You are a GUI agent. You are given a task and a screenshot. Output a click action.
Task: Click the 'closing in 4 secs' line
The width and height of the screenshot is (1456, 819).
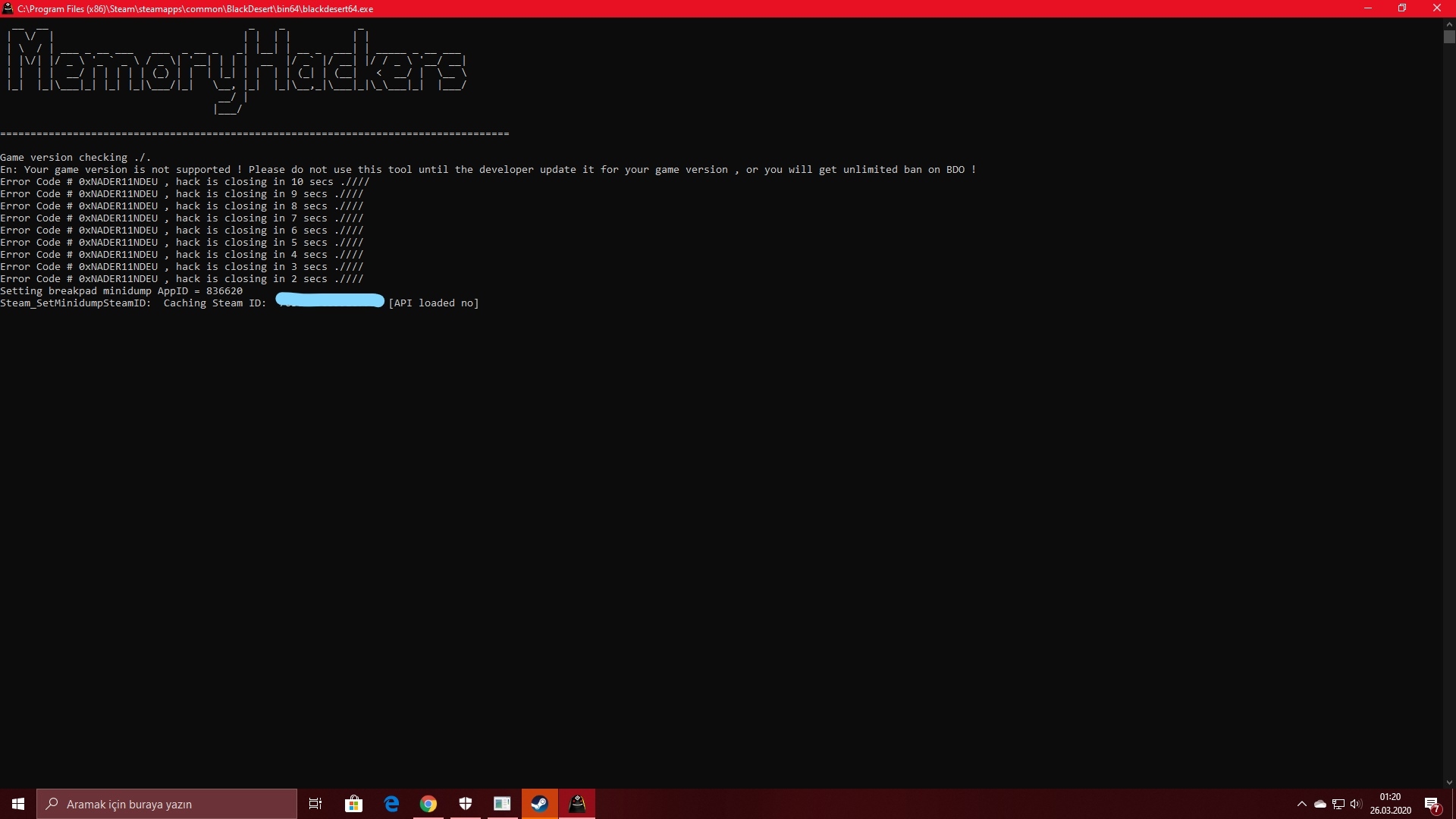click(182, 255)
